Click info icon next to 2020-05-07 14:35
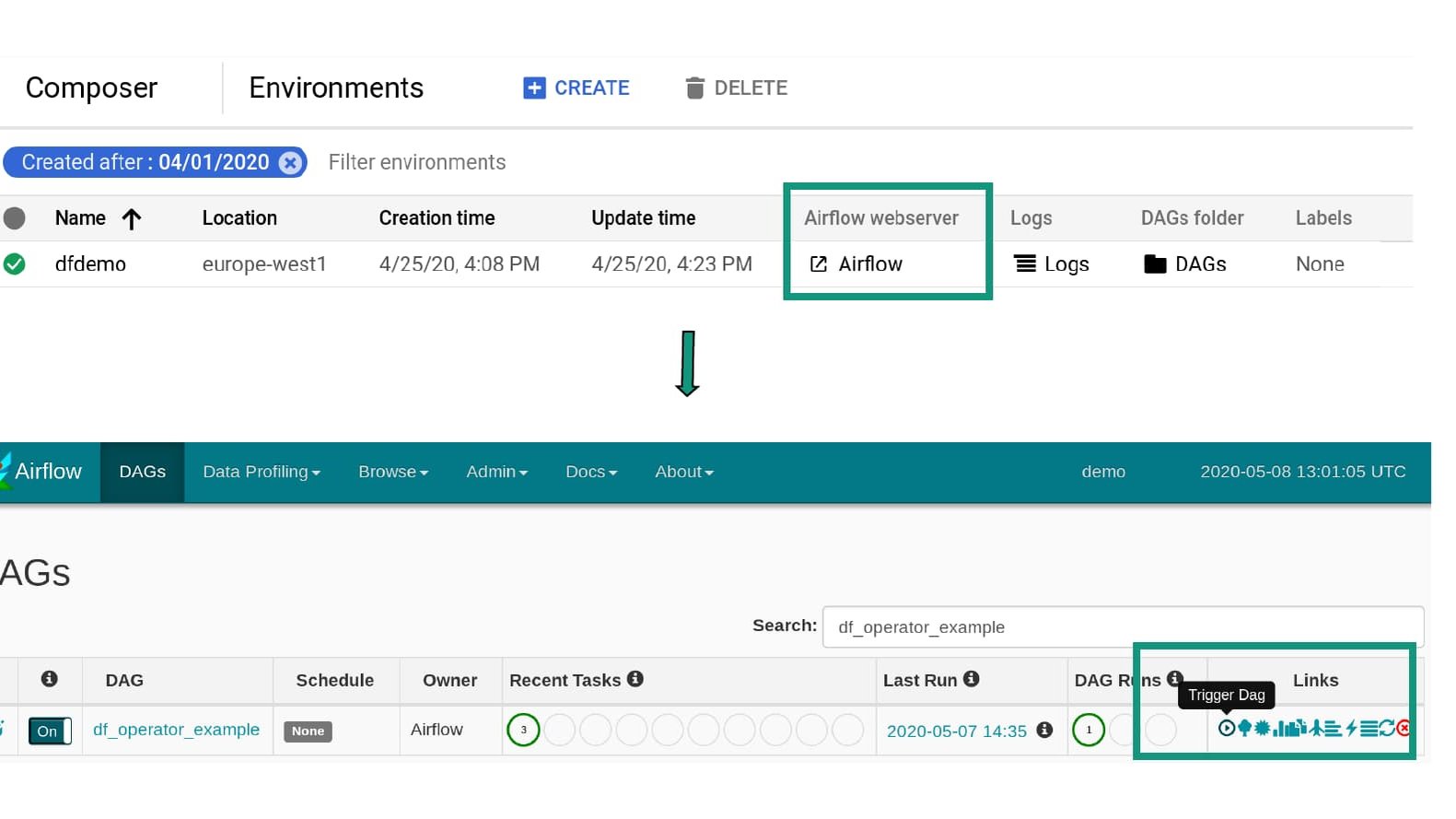The width and height of the screenshot is (1456, 819). pyautogui.click(x=1044, y=730)
